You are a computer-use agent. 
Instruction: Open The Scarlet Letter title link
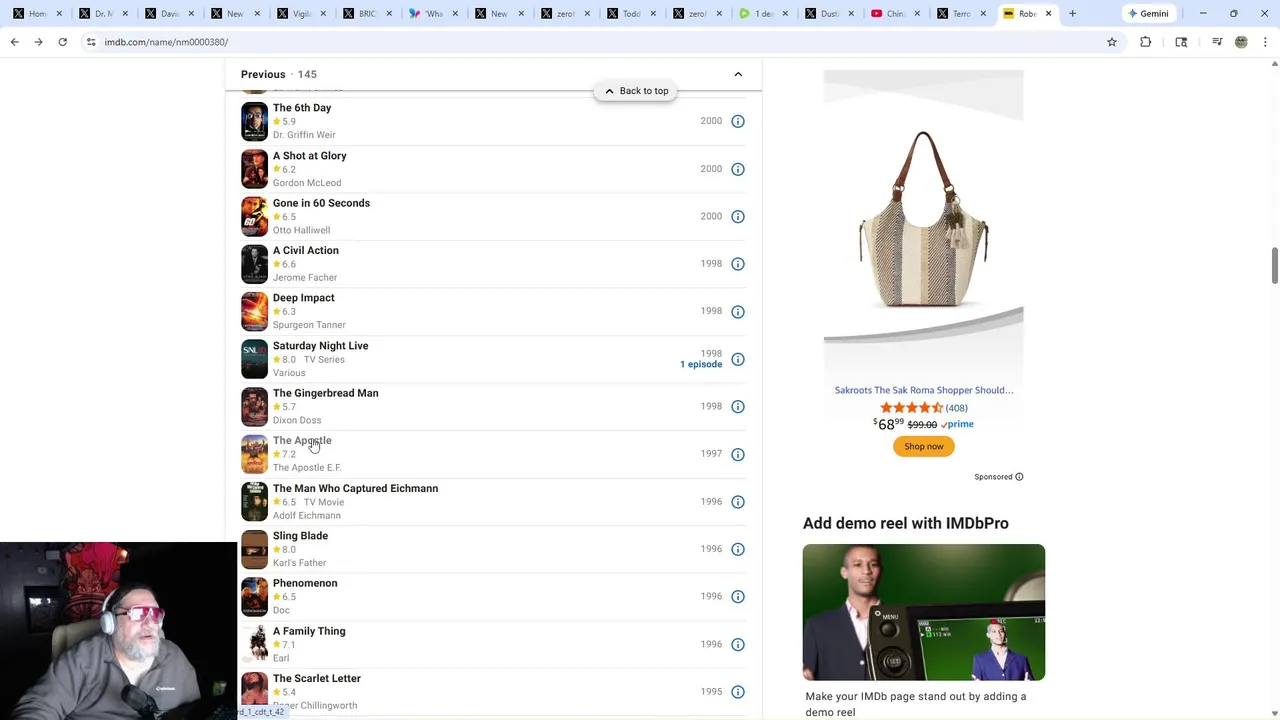click(x=316, y=679)
